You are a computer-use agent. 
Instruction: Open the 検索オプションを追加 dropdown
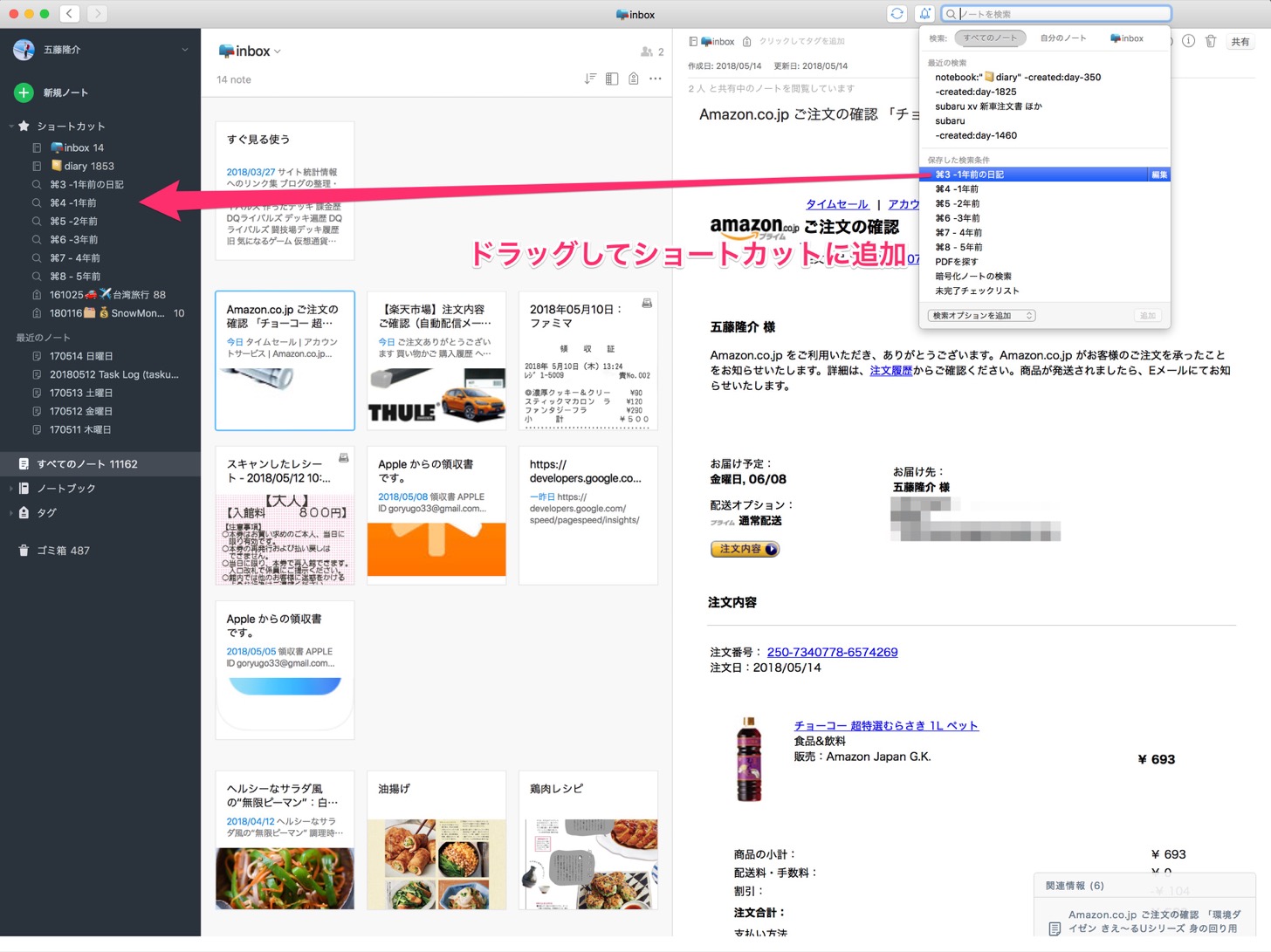click(981, 315)
